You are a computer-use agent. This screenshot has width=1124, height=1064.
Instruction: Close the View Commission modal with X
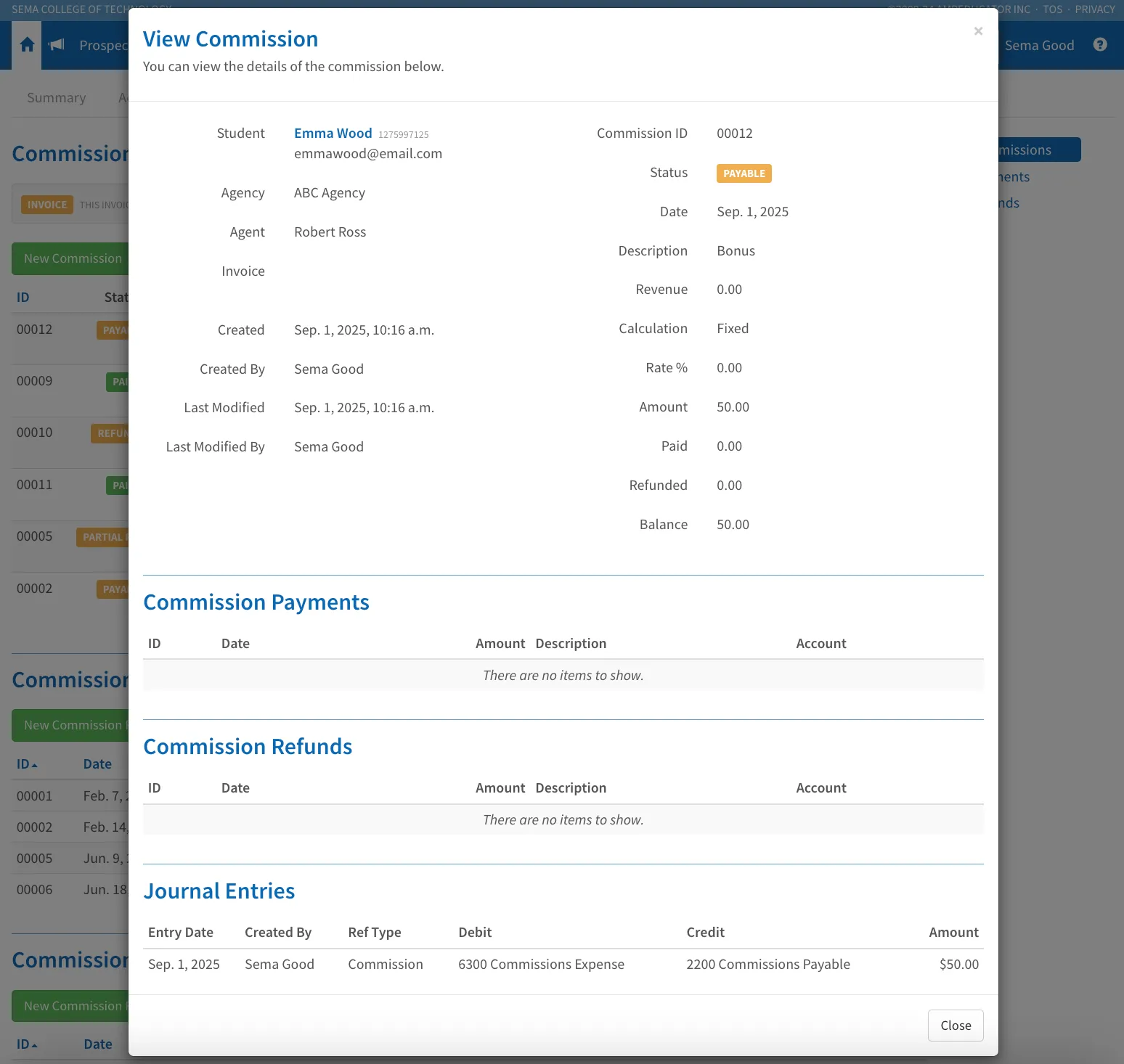coord(978,31)
